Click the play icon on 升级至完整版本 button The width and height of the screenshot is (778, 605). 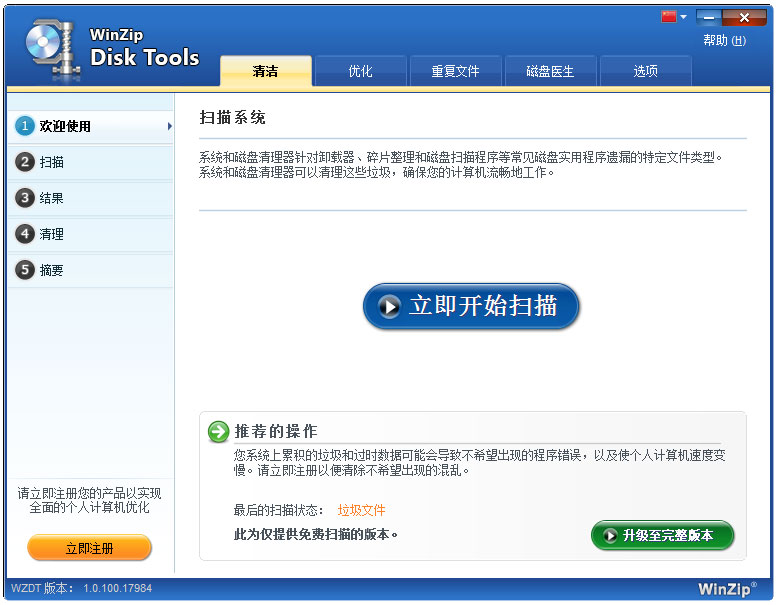[x=609, y=536]
